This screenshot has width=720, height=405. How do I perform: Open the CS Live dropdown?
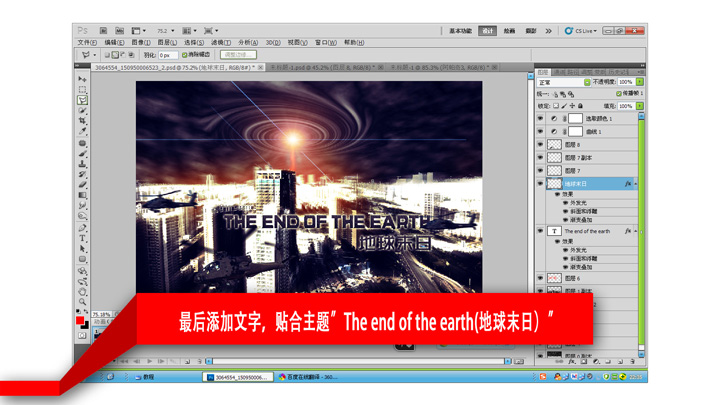point(581,31)
